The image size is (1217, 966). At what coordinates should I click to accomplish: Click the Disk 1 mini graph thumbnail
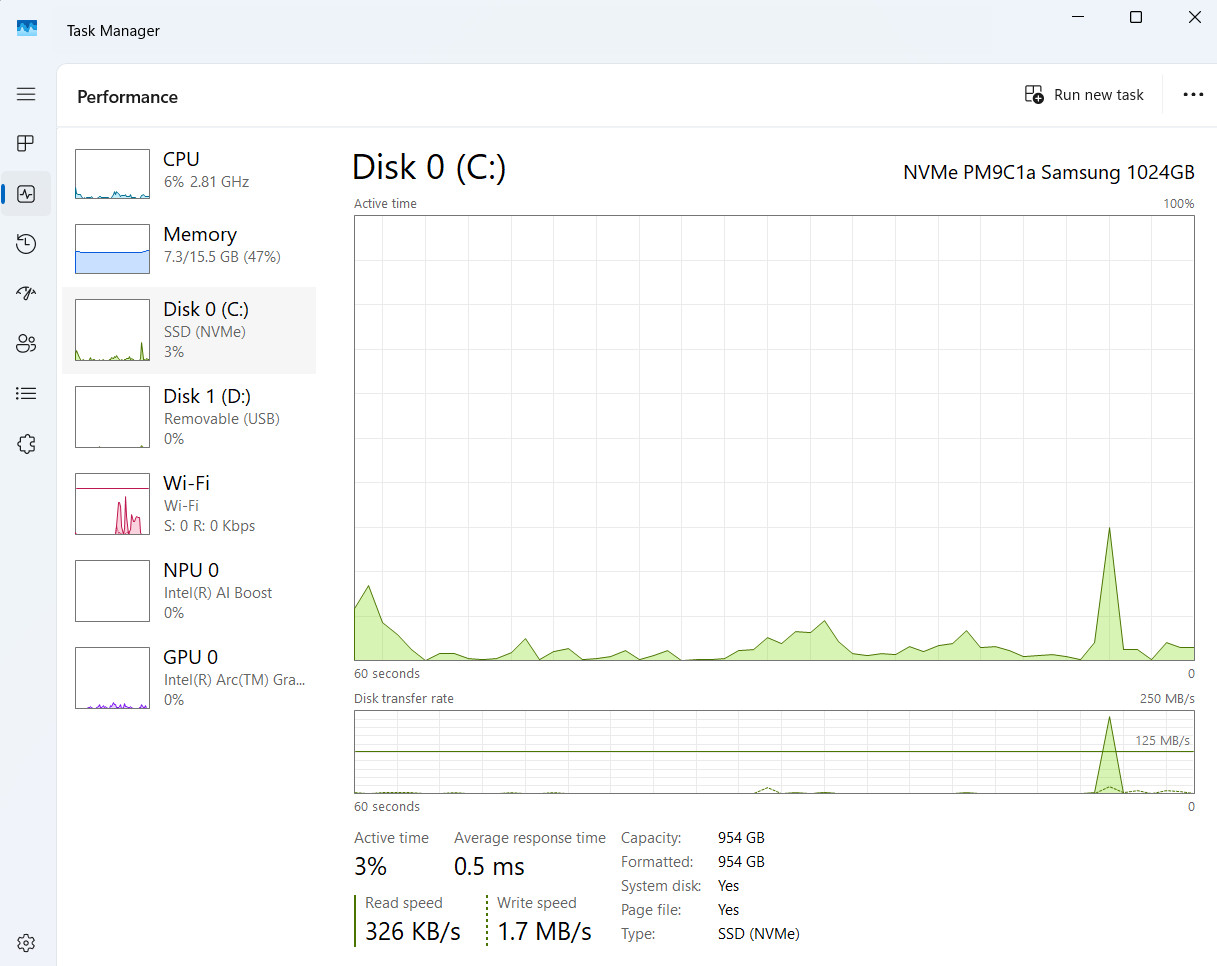pos(112,417)
